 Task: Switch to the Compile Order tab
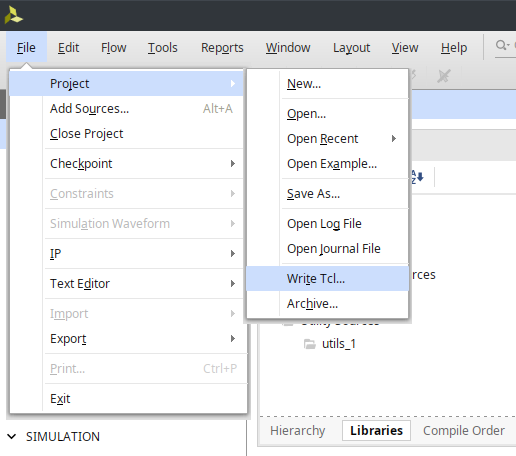[464, 430]
